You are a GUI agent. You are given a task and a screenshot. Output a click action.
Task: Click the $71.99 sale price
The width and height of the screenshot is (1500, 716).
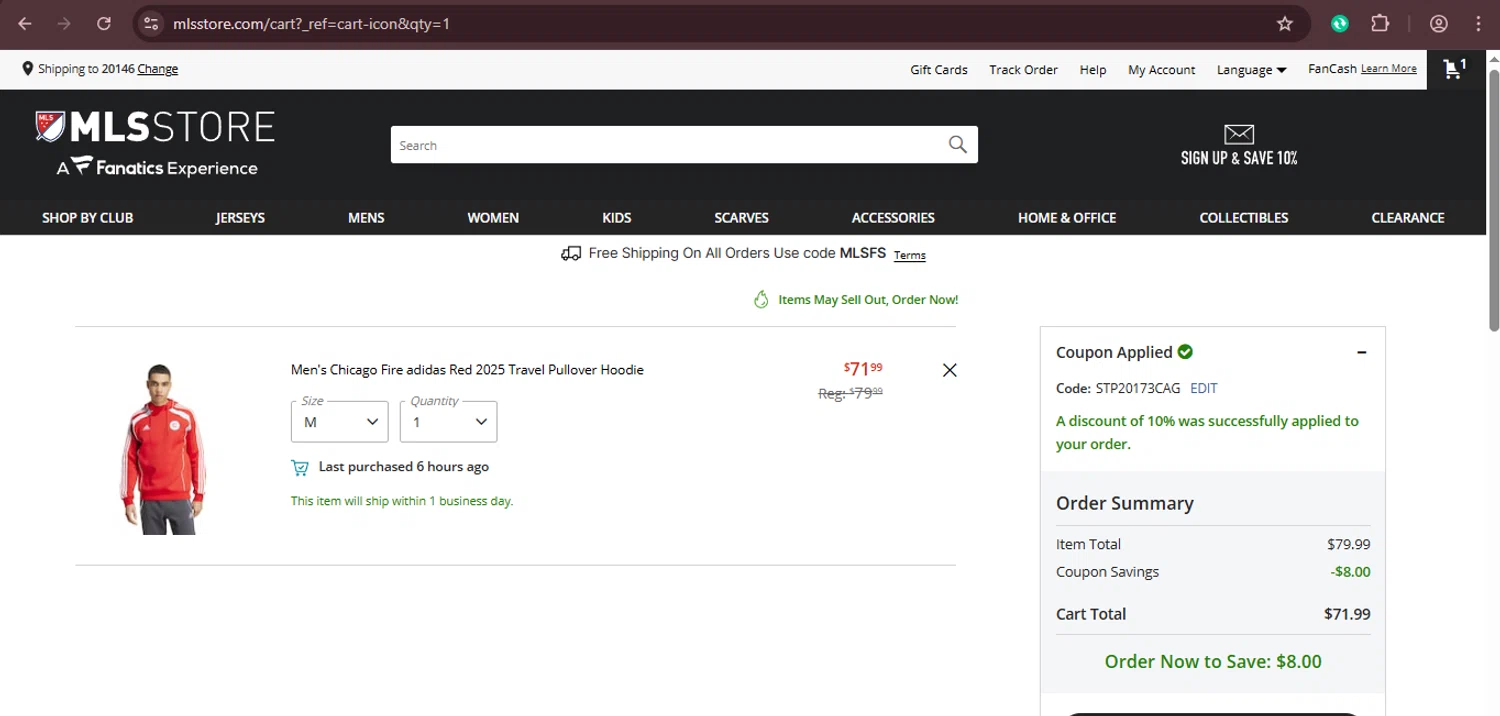click(863, 368)
